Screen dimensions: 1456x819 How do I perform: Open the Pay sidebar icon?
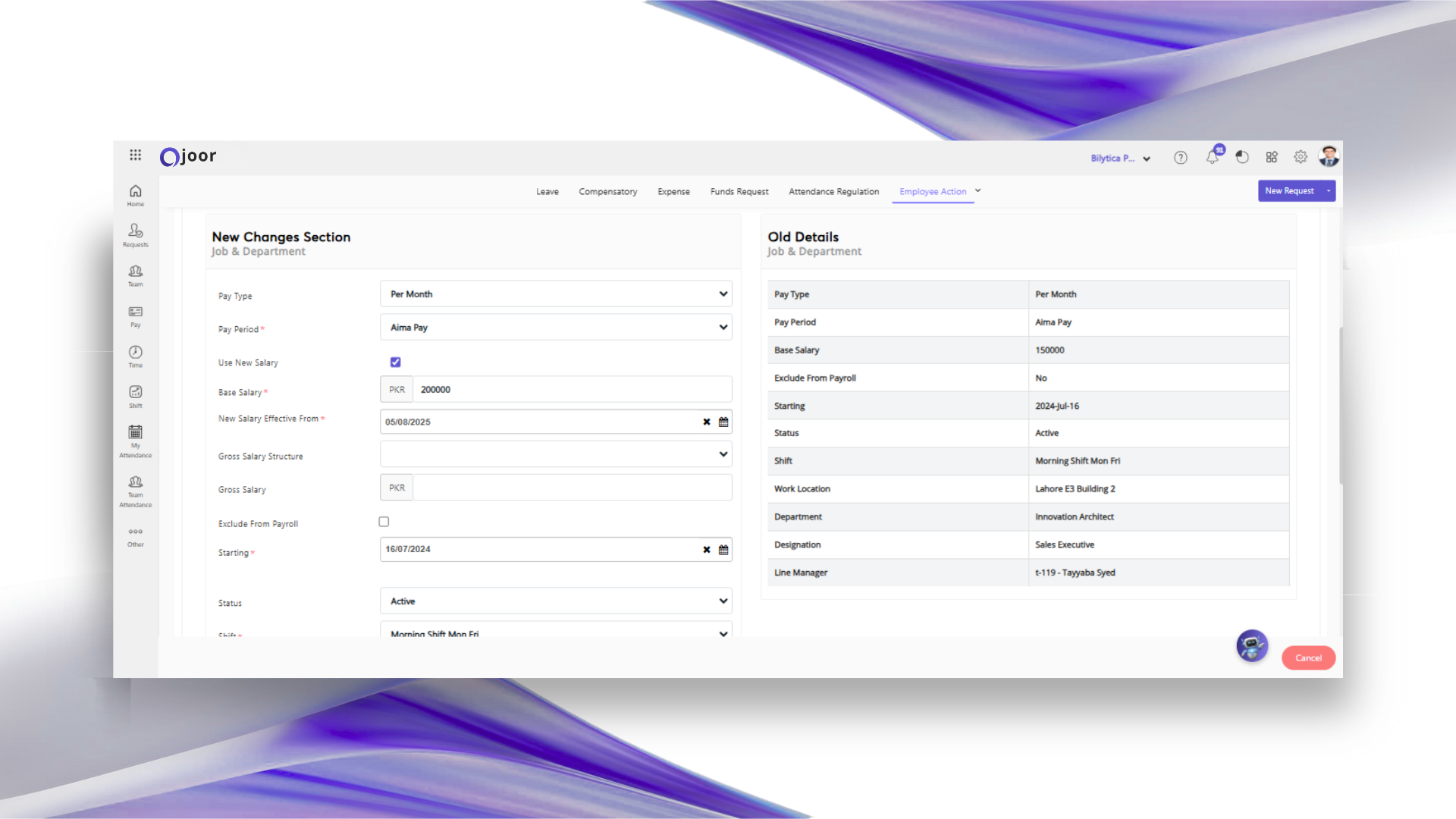point(135,315)
